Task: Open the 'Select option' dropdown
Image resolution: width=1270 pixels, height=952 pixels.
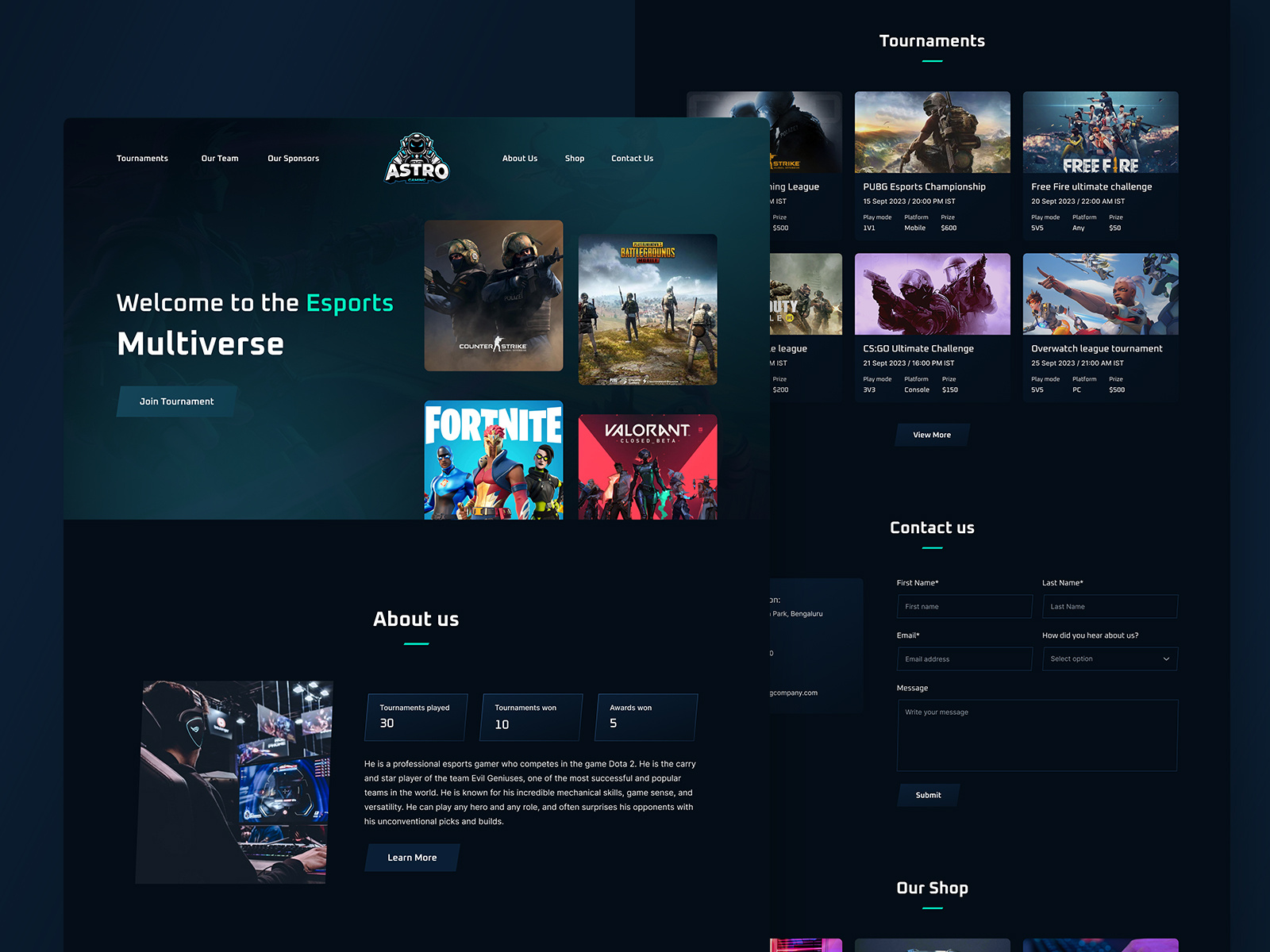Action: (x=1110, y=659)
